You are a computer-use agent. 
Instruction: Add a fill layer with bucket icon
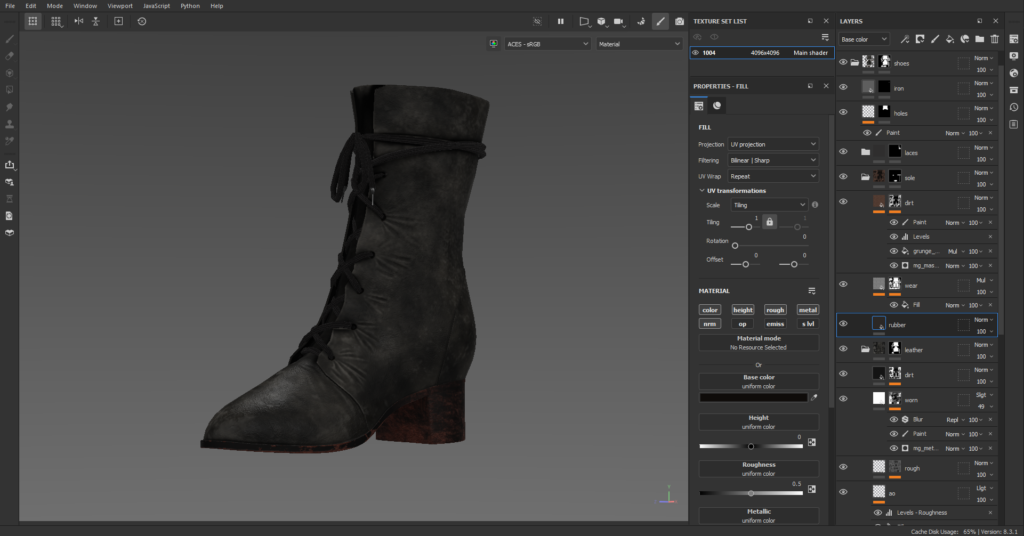950,39
